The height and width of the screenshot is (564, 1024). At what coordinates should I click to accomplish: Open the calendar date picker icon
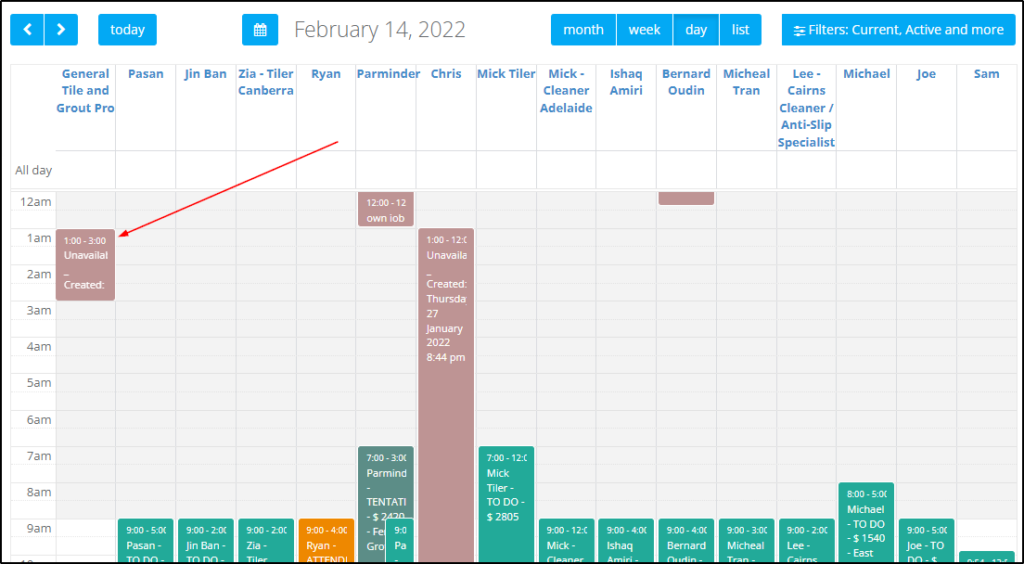pos(260,30)
